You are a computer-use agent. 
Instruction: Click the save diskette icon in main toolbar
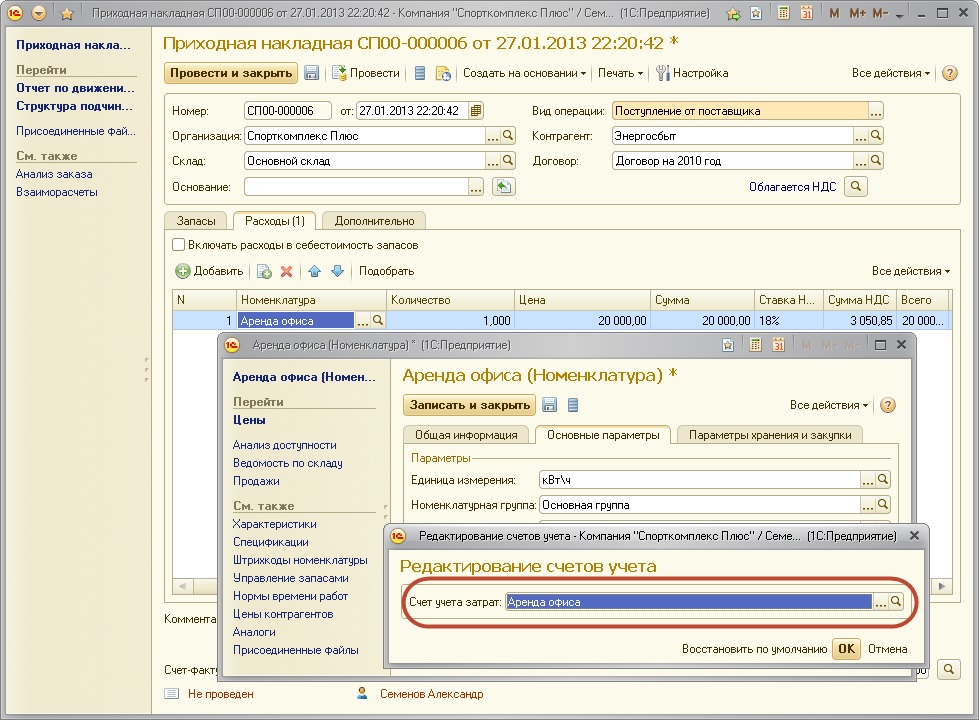tap(311, 73)
